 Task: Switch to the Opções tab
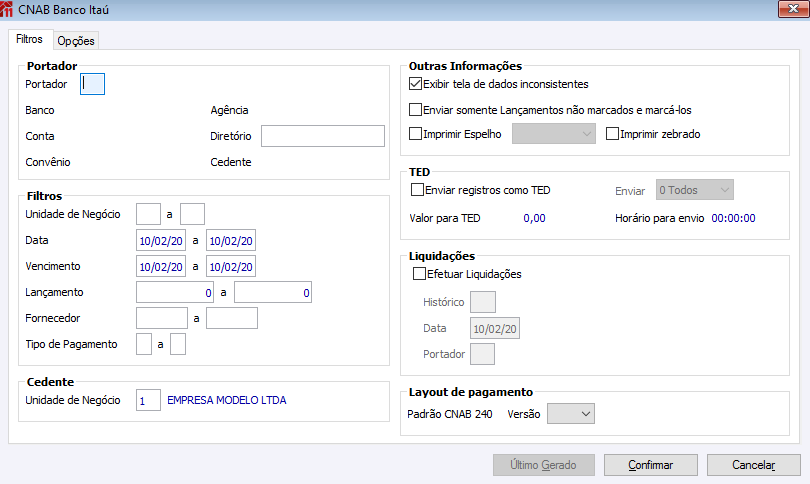[x=76, y=41]
